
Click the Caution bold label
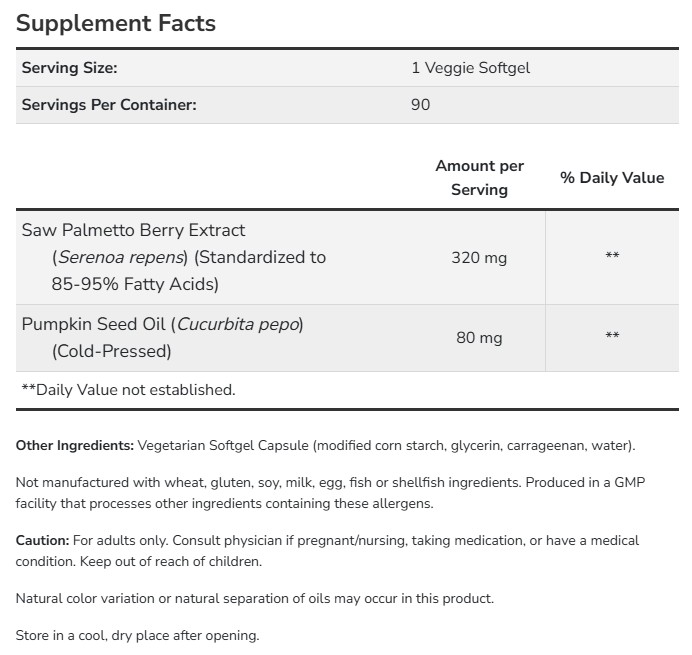(x=42, y=540)
